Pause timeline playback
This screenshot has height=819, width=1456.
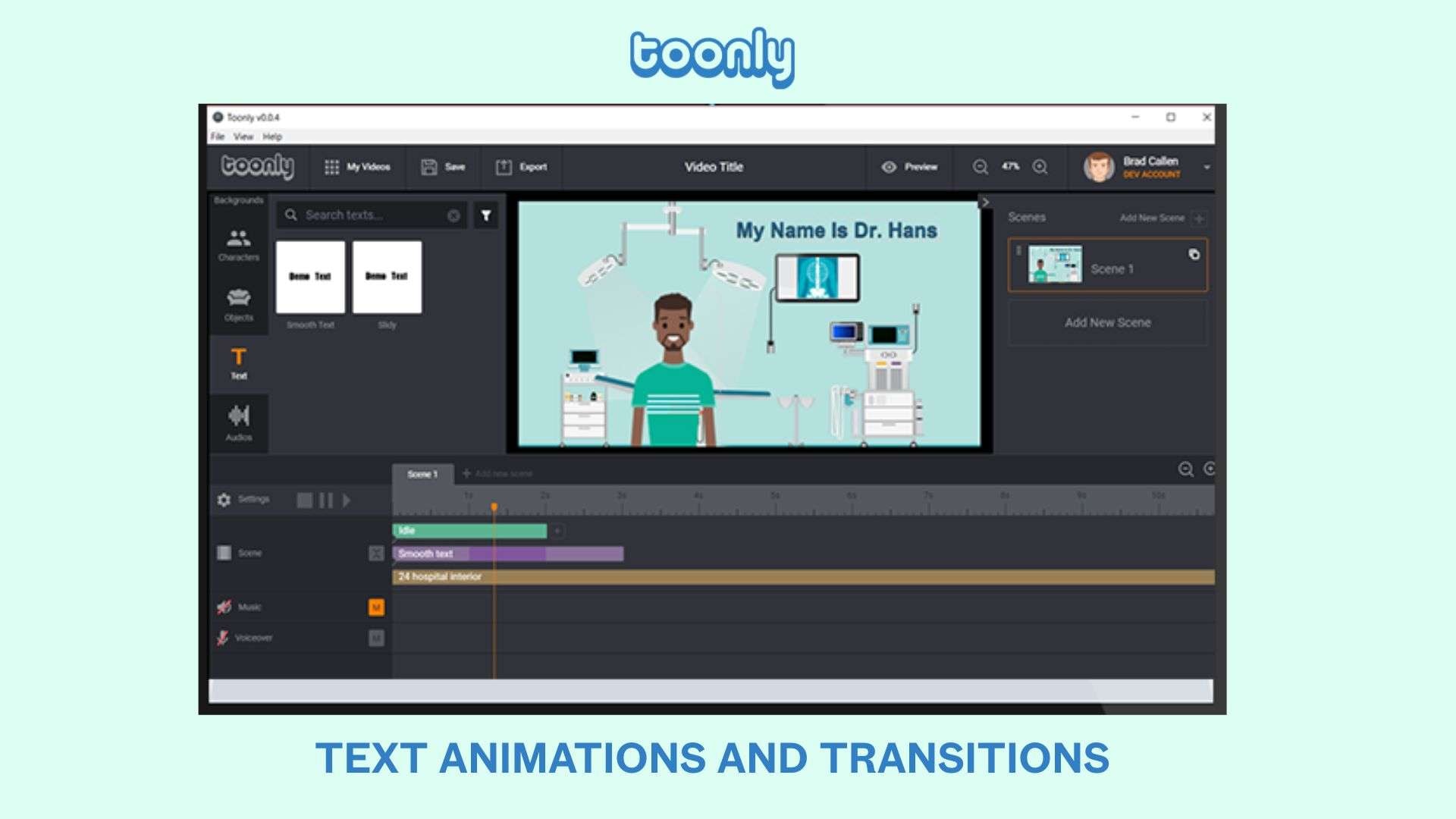(326, 500)
